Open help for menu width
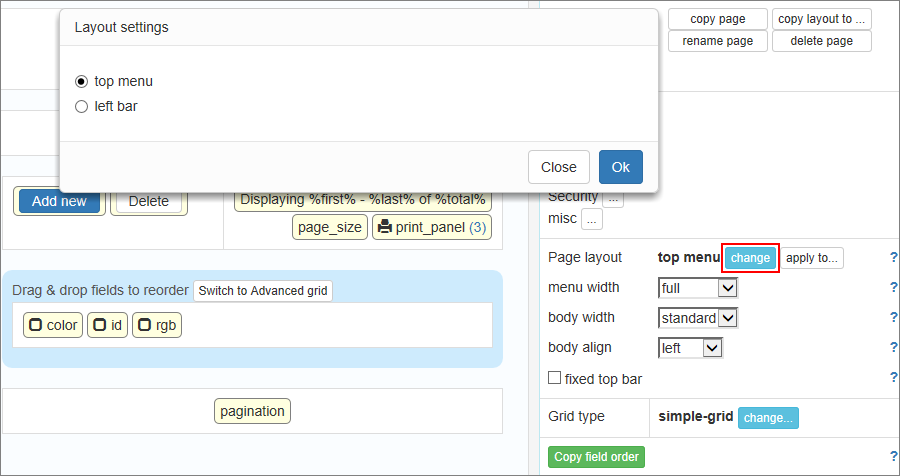Screen dimensions: 900x476 [x=893, y=288]
